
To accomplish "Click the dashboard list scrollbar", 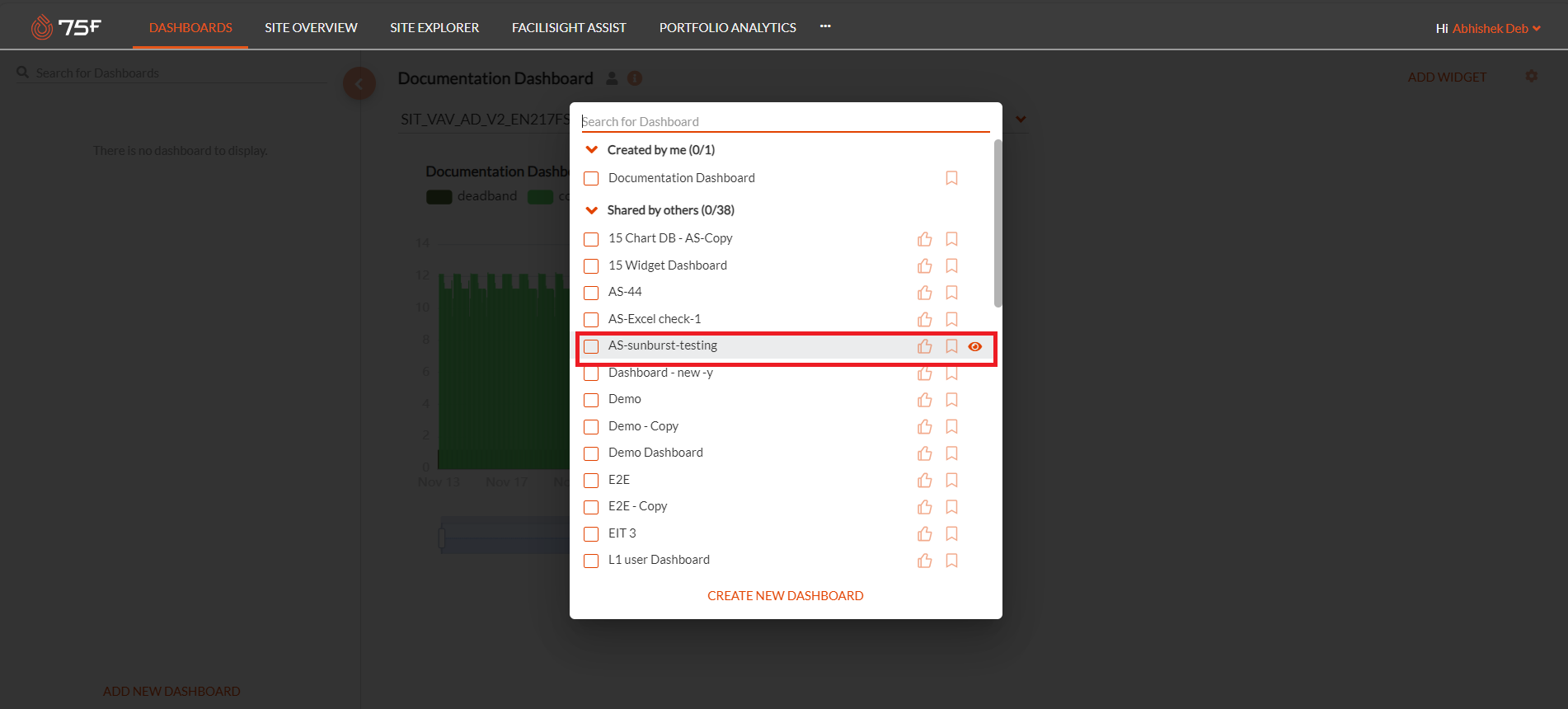I will click(x=998, y=223).
